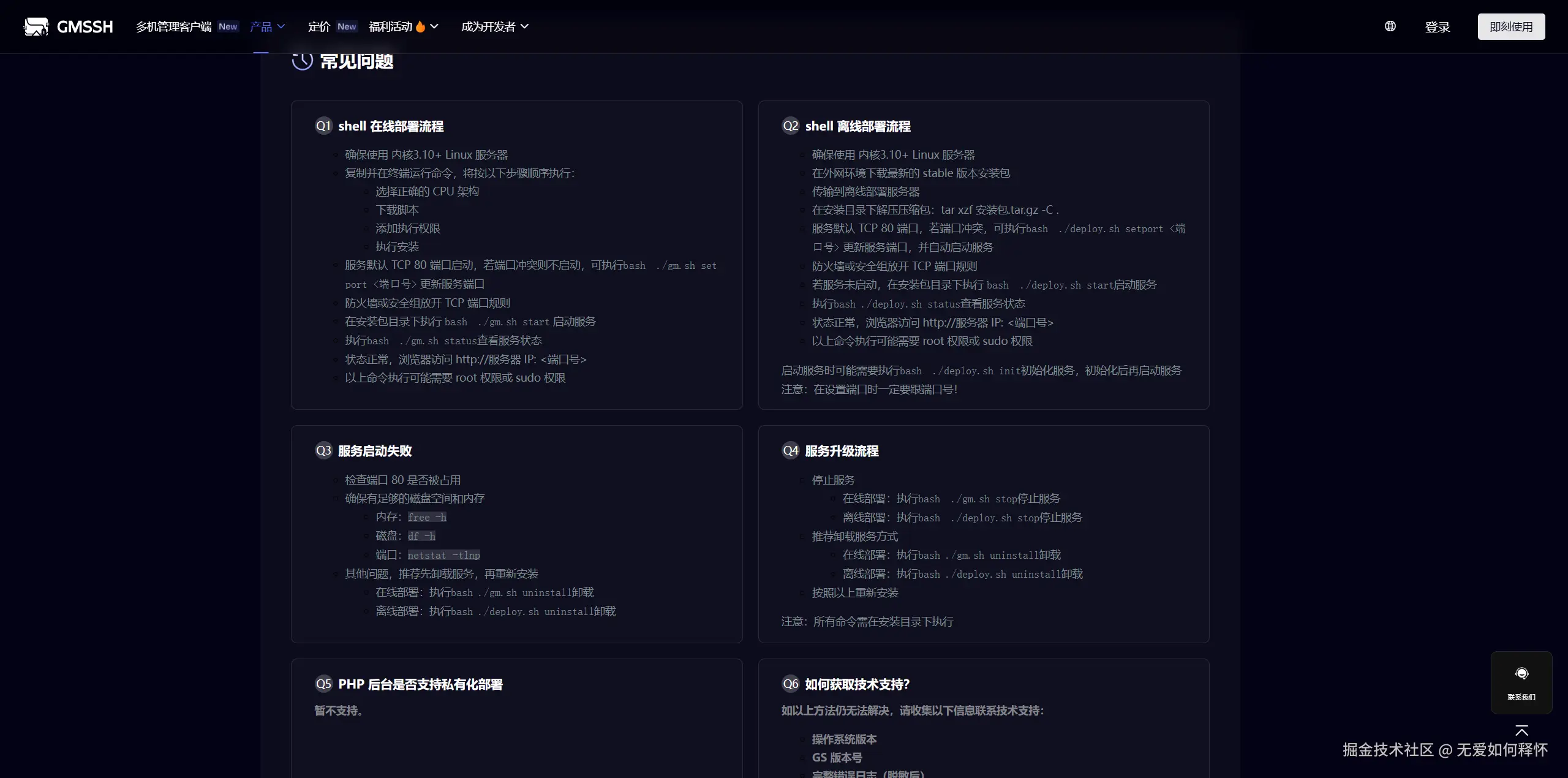Open the 定价 menu item
1568x778 pixels.
pos(318,26)
